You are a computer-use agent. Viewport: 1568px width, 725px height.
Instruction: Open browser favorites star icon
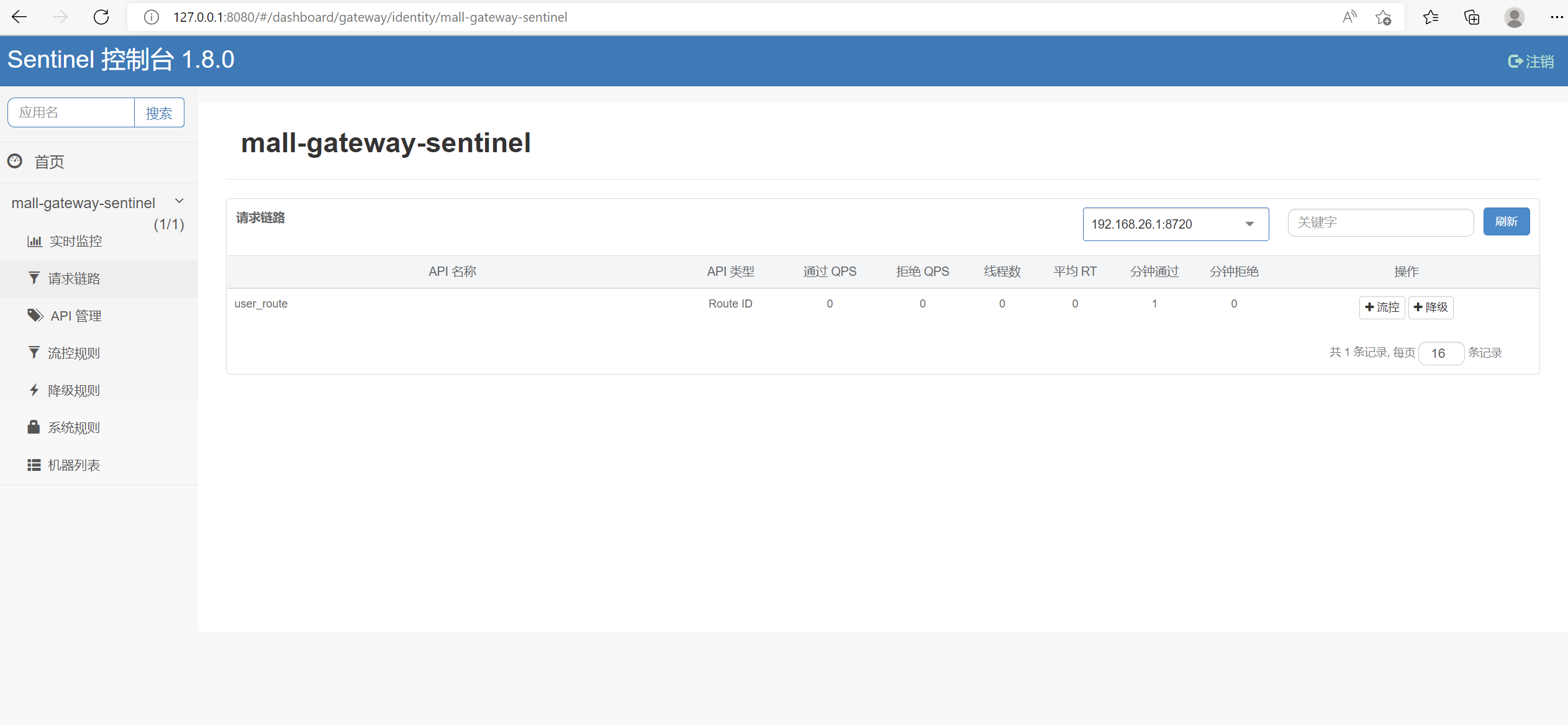click(1430, 17)
